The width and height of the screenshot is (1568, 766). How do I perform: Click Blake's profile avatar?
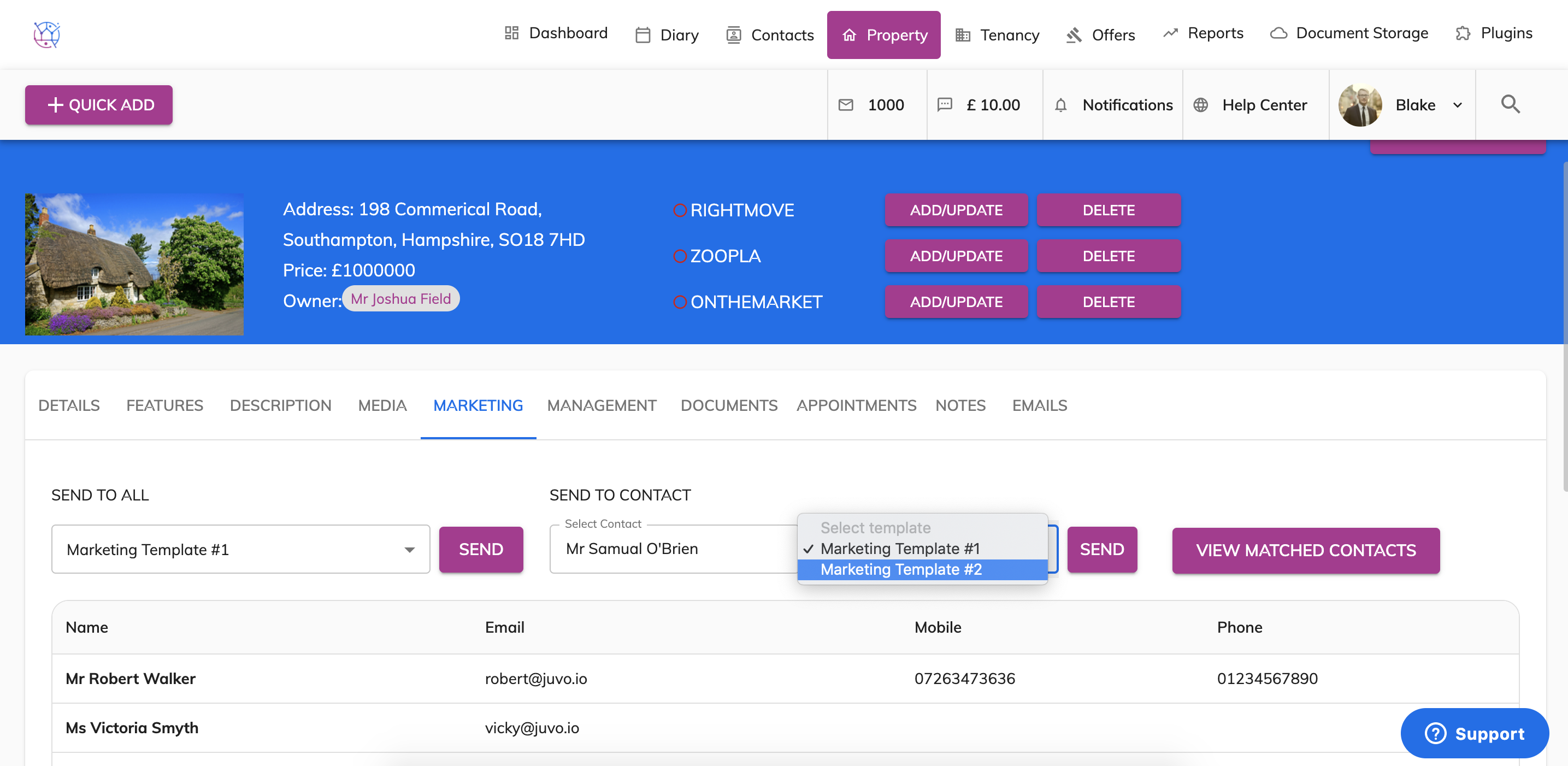(1360, 105)
